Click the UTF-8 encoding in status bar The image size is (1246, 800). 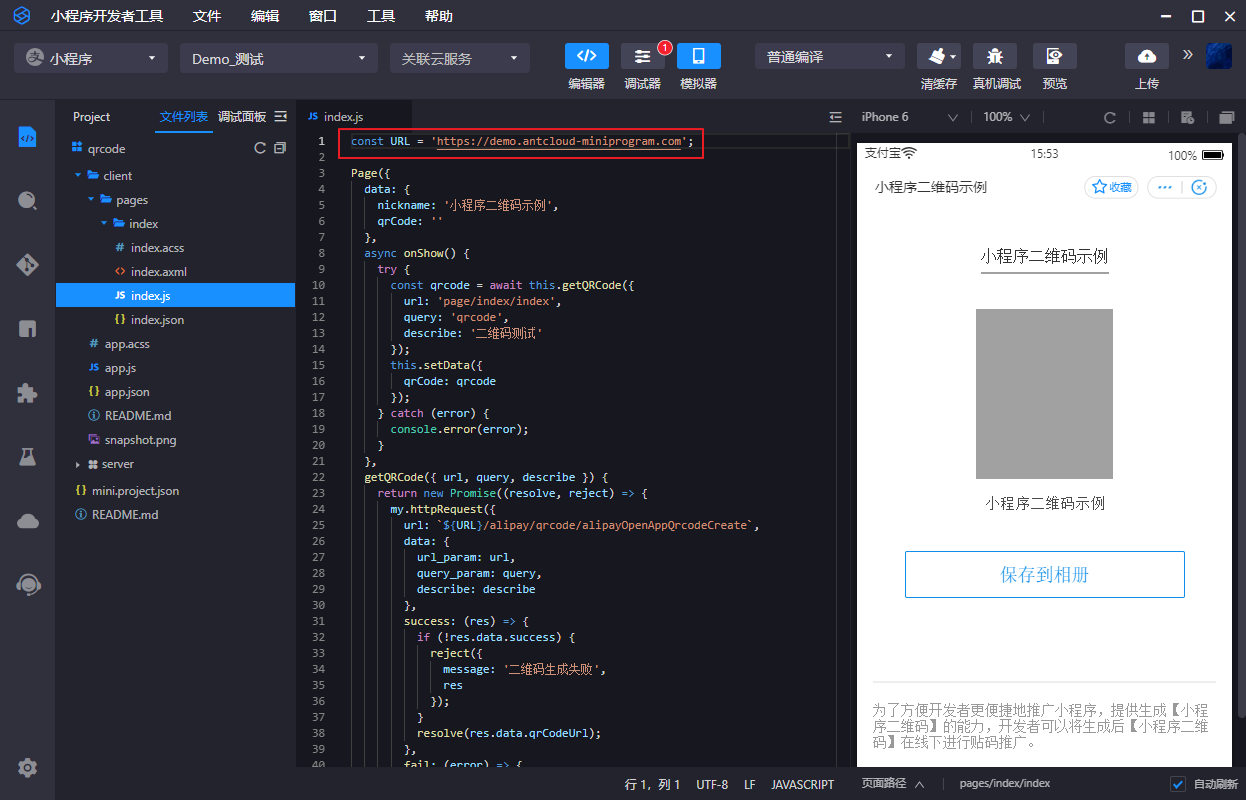click(x=712, y=784)
